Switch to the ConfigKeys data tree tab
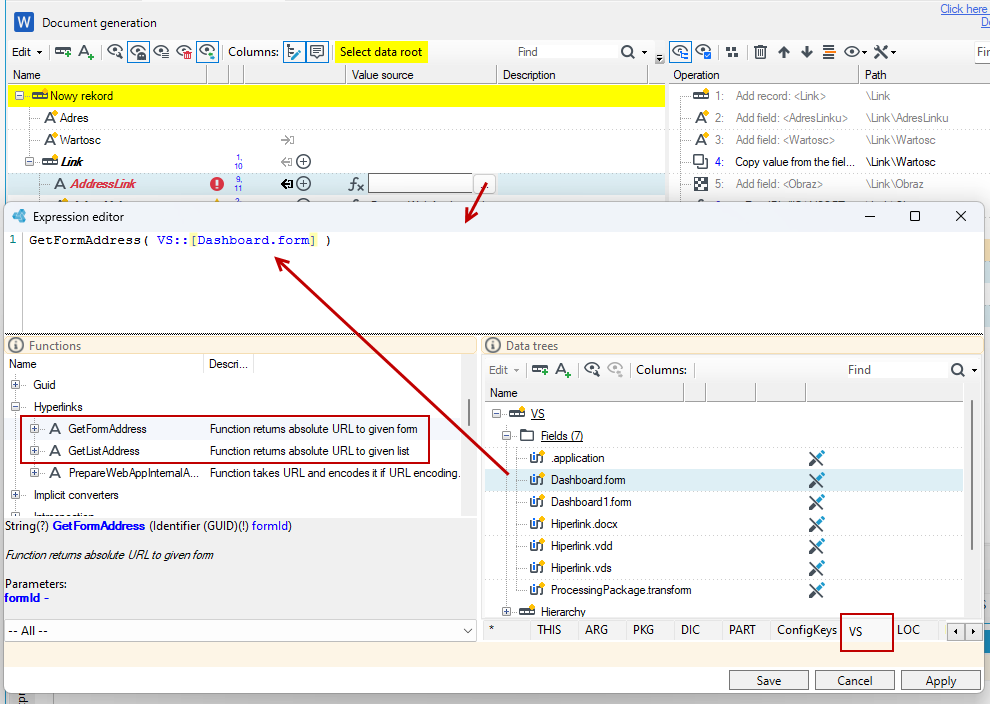Screen dimensions: 990x704 807,630
